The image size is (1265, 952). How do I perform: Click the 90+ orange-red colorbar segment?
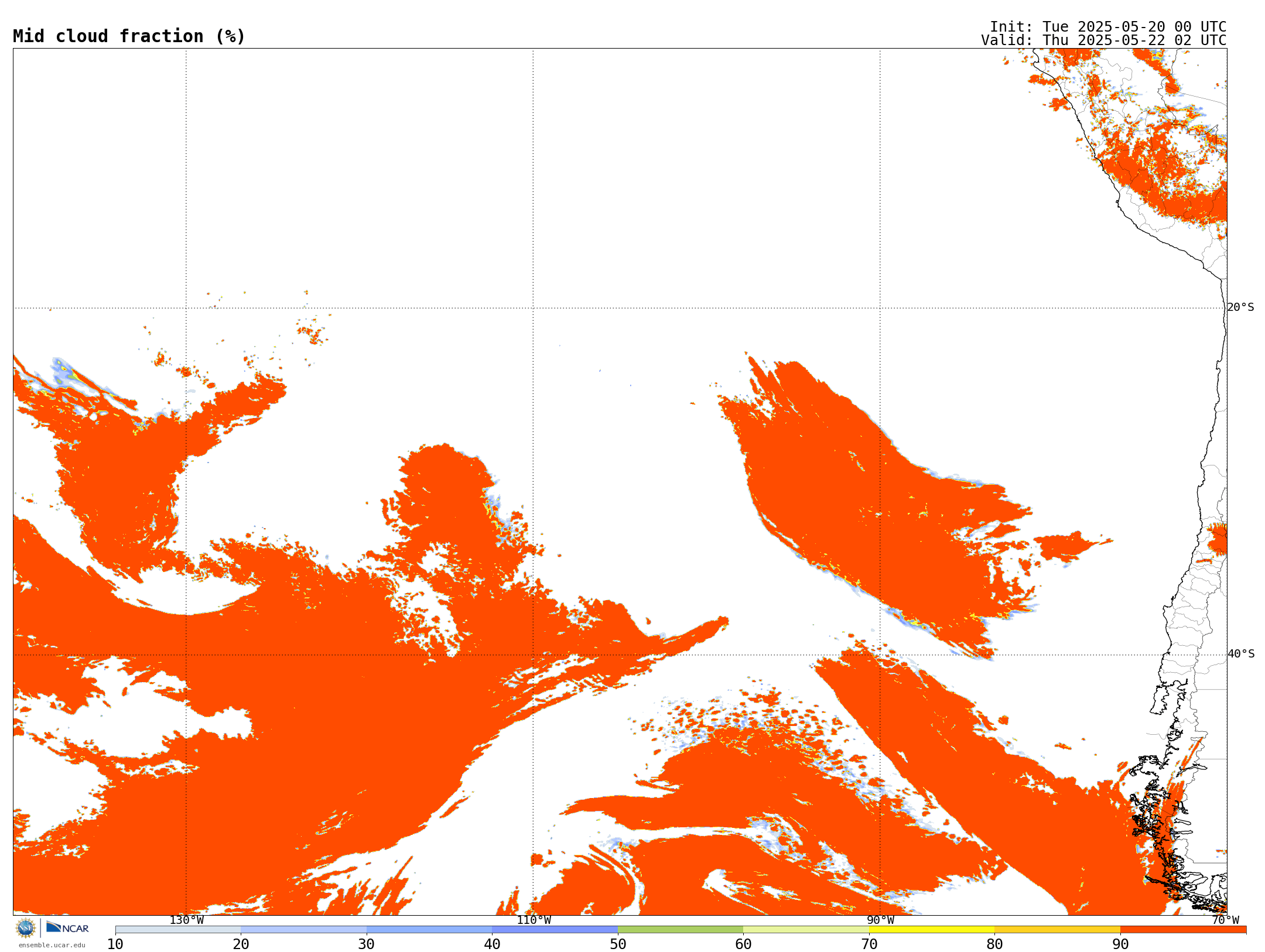pyautogui.click(x=1183, y=930)
